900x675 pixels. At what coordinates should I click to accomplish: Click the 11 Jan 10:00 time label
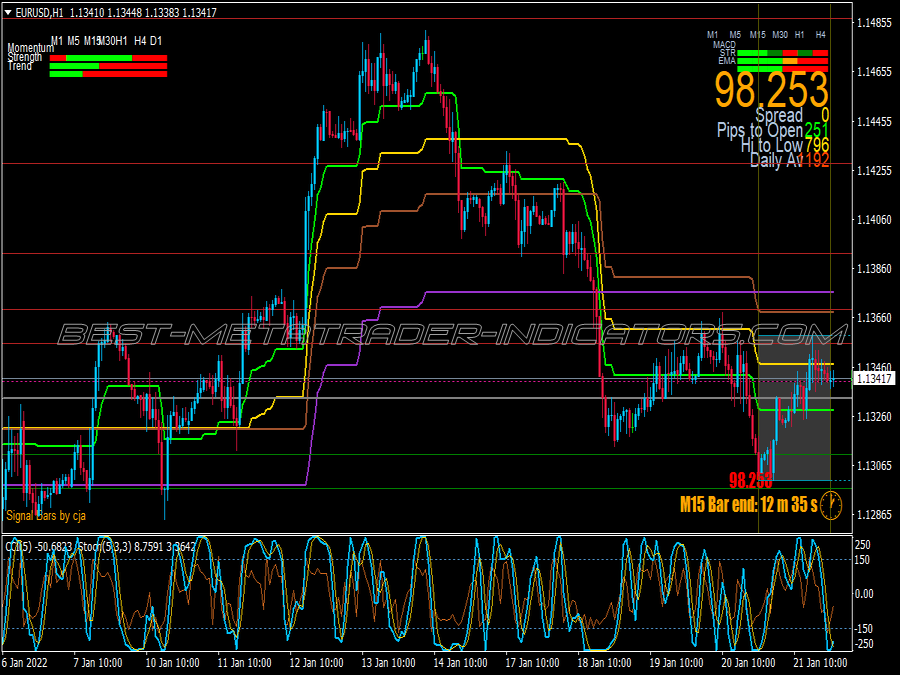point(245,663)
